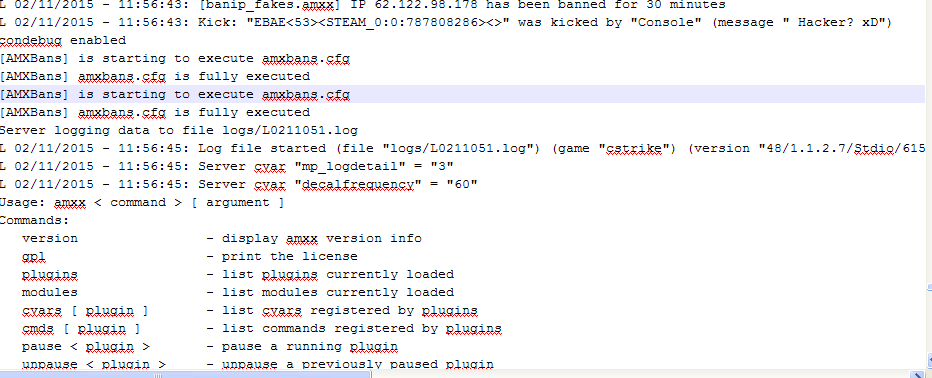Screen dimensions: 932x378
Task: Click the "pause < plugin >" command entry
Action: pyautogui.click(x=86, y=346)
